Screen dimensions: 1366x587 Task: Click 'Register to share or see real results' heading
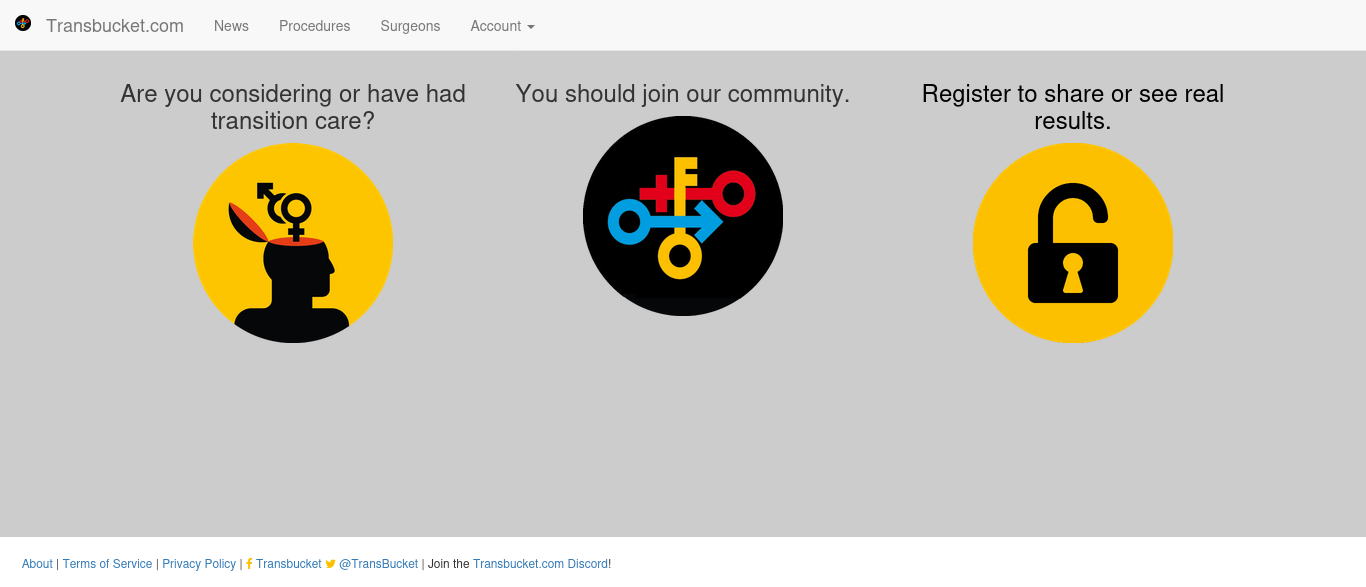1073,107
